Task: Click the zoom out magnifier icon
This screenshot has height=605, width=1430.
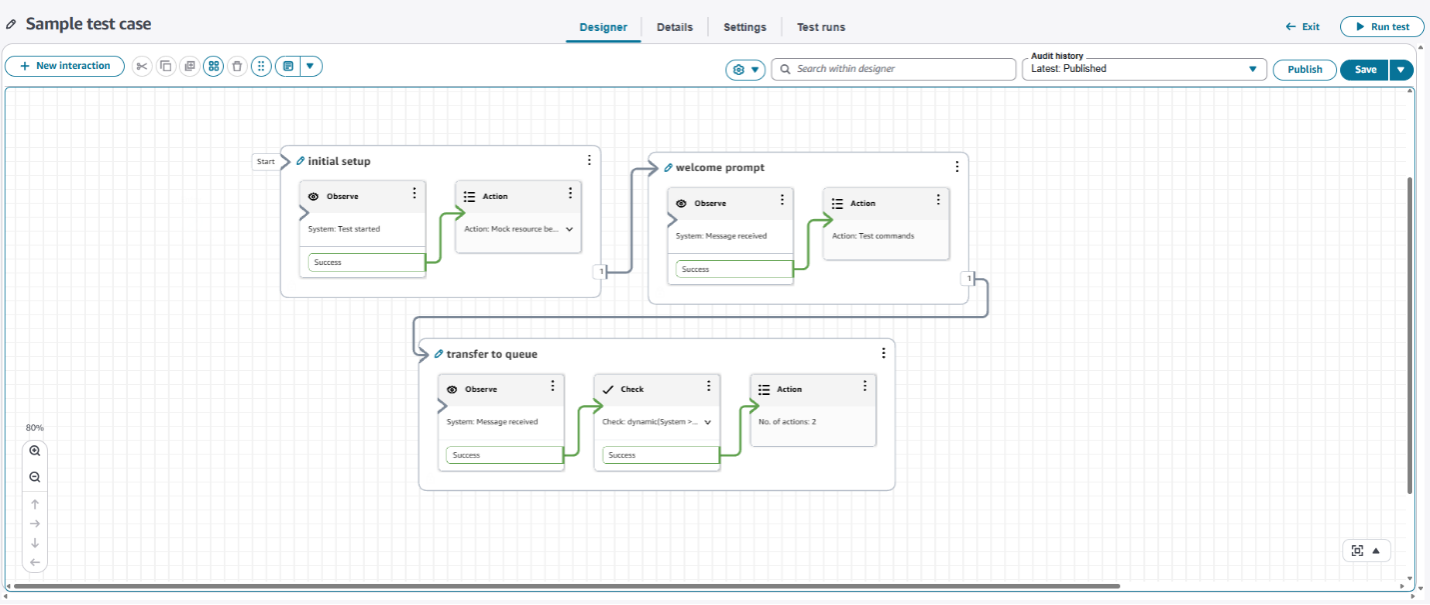Action: [35, 478]
